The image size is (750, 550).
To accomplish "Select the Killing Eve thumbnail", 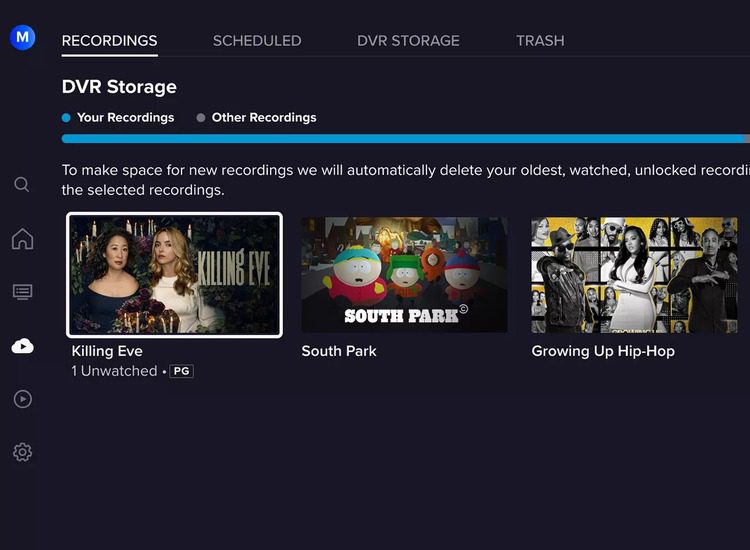I will [x=175, y=275].
